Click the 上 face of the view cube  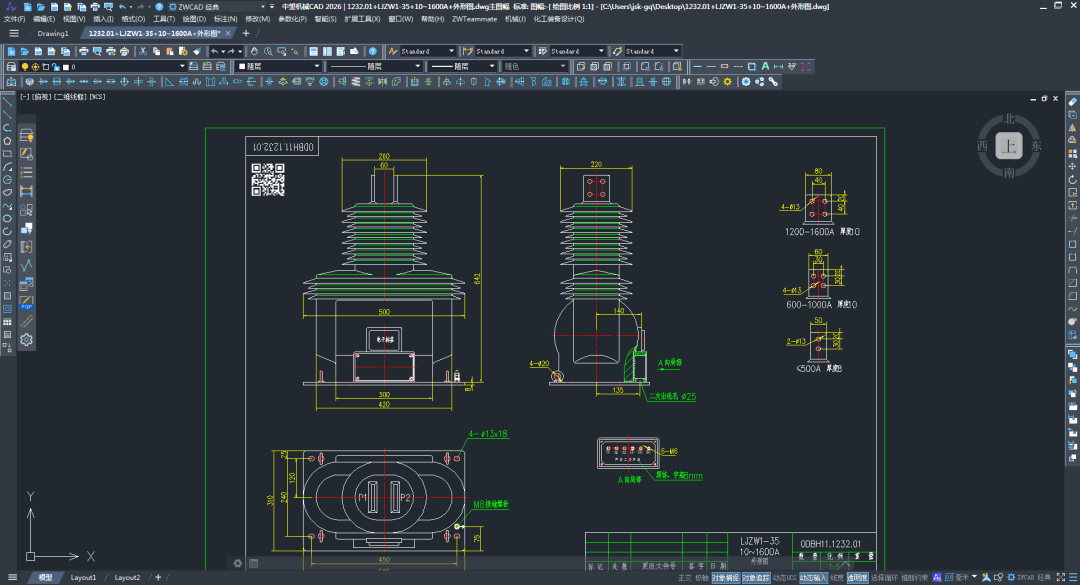pos(1009,147)
